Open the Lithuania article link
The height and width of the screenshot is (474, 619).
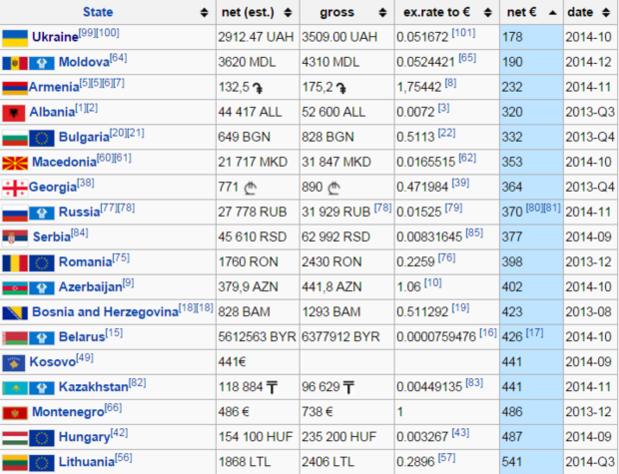[x=87, y=462]
